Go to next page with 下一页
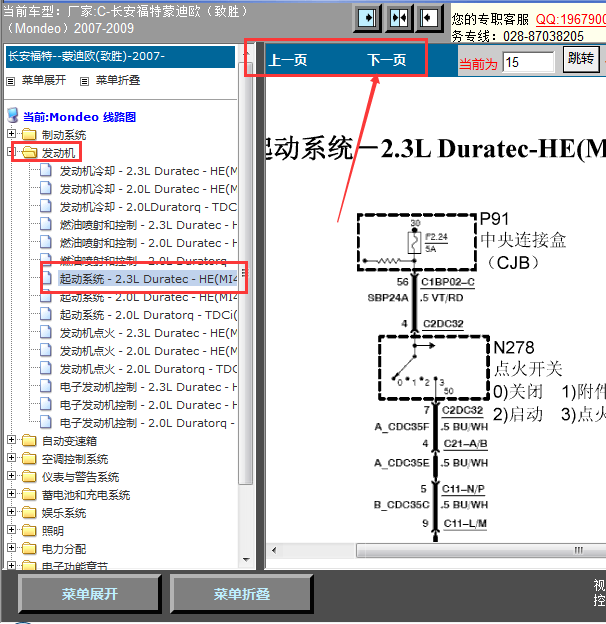Screen dimensions: 606x624 [386, 60]
